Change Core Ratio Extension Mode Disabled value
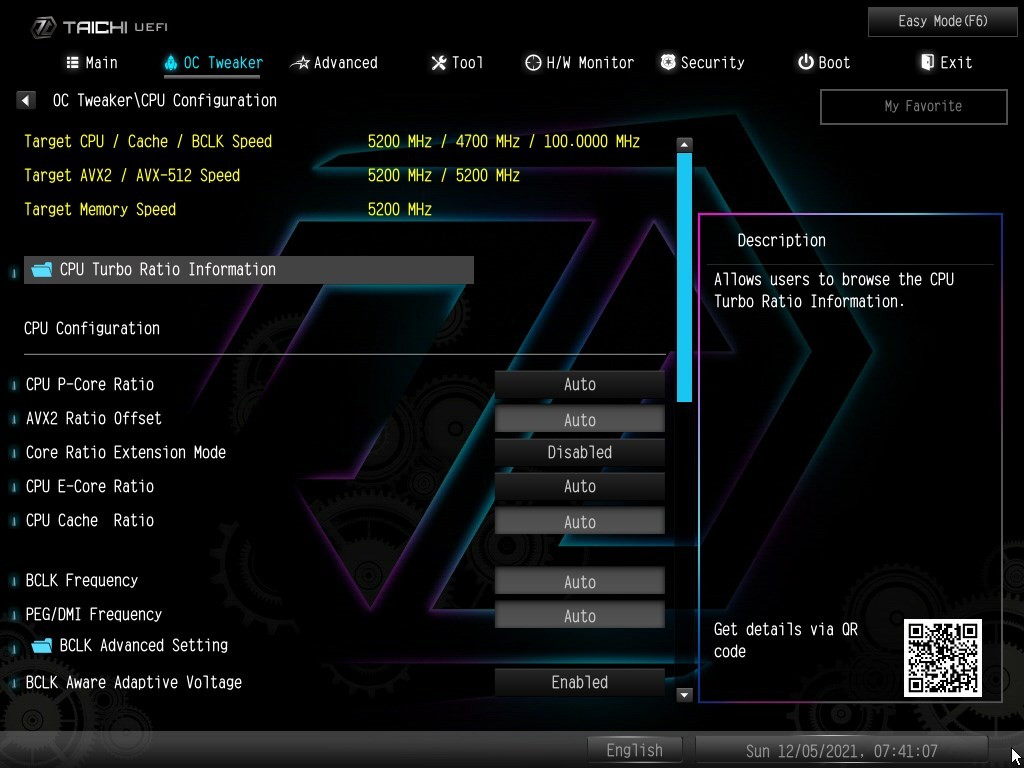The image size is (1024, 768). coord(579,453)
